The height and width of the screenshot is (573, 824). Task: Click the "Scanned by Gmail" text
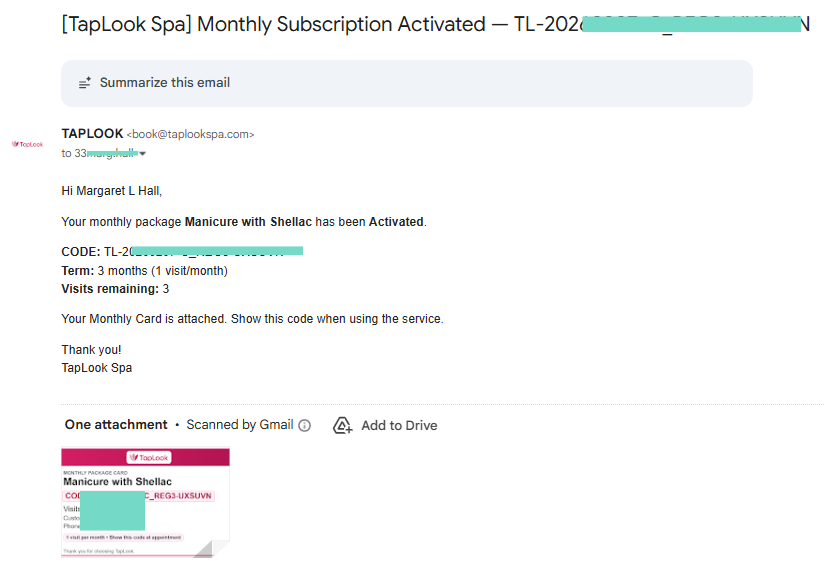coord(240,425)
